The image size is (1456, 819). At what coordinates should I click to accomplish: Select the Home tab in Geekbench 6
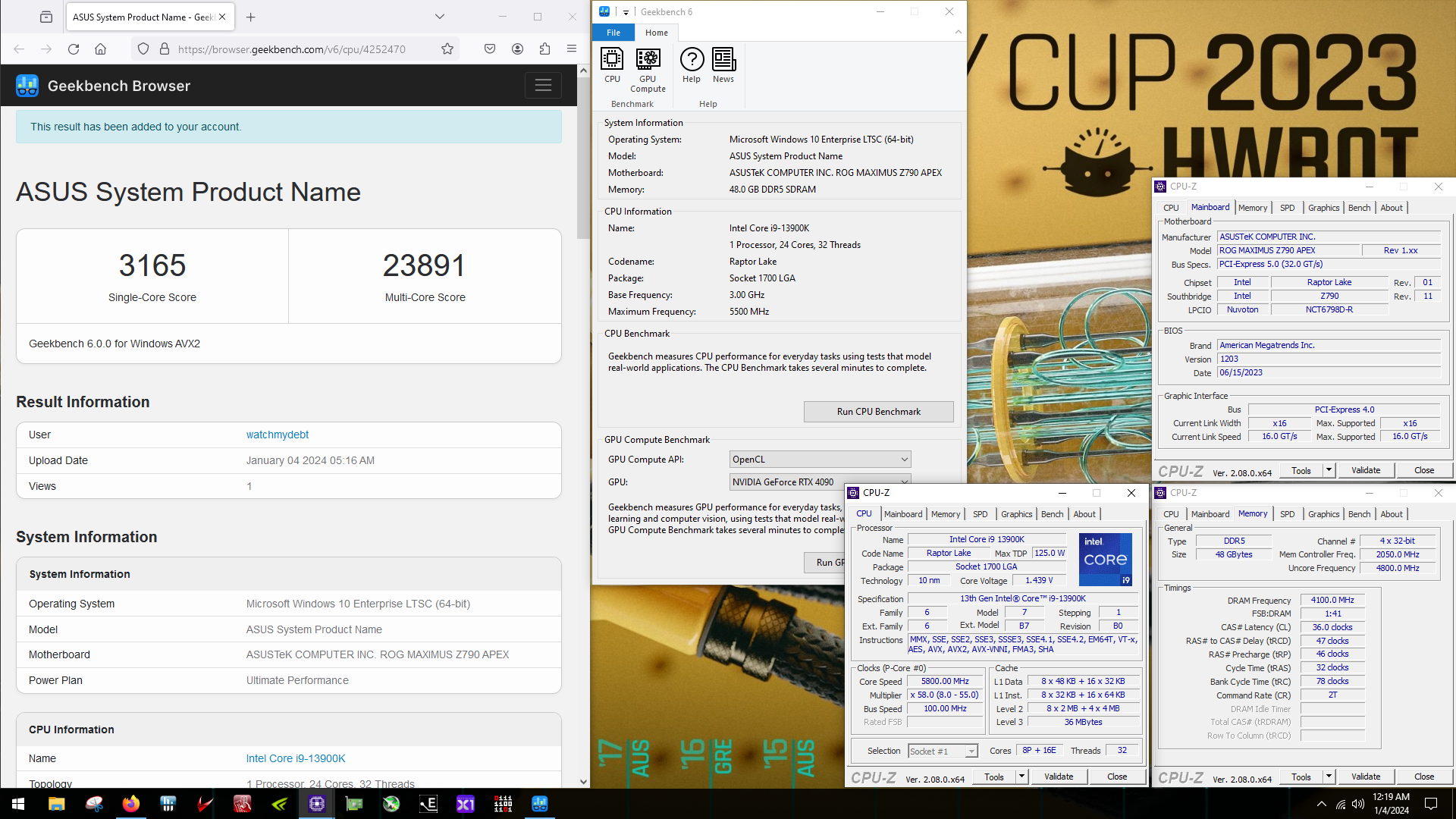[657, 33]
